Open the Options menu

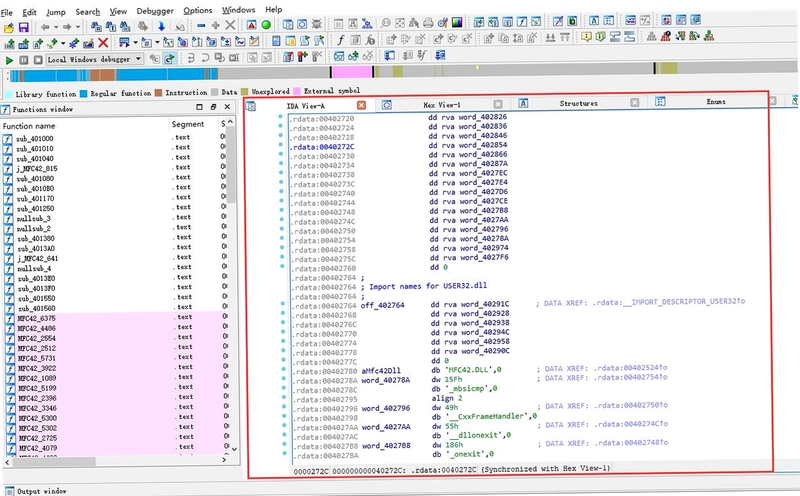point(197,10)
